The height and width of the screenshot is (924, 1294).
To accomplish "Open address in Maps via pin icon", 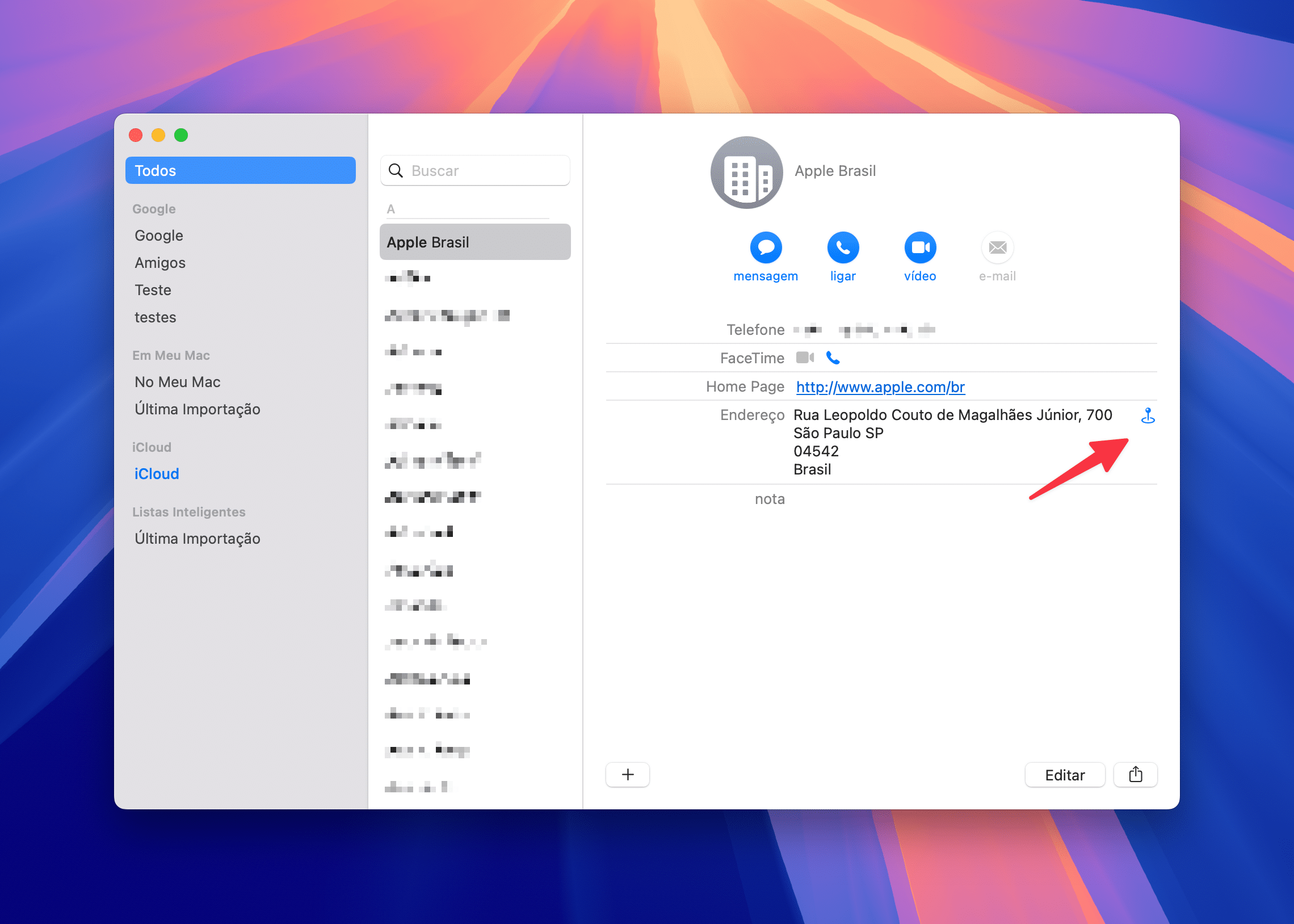I will 1148,416.
